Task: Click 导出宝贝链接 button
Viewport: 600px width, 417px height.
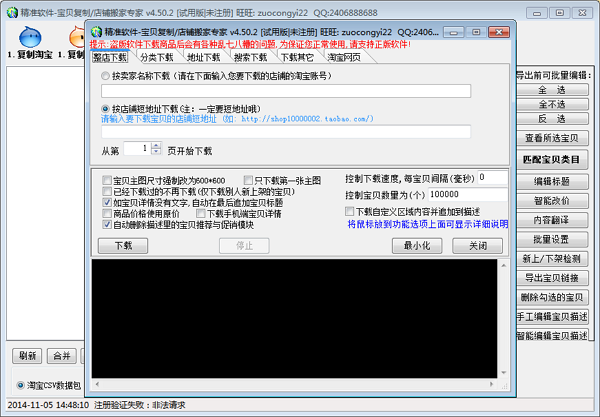Action: point(552,278)
